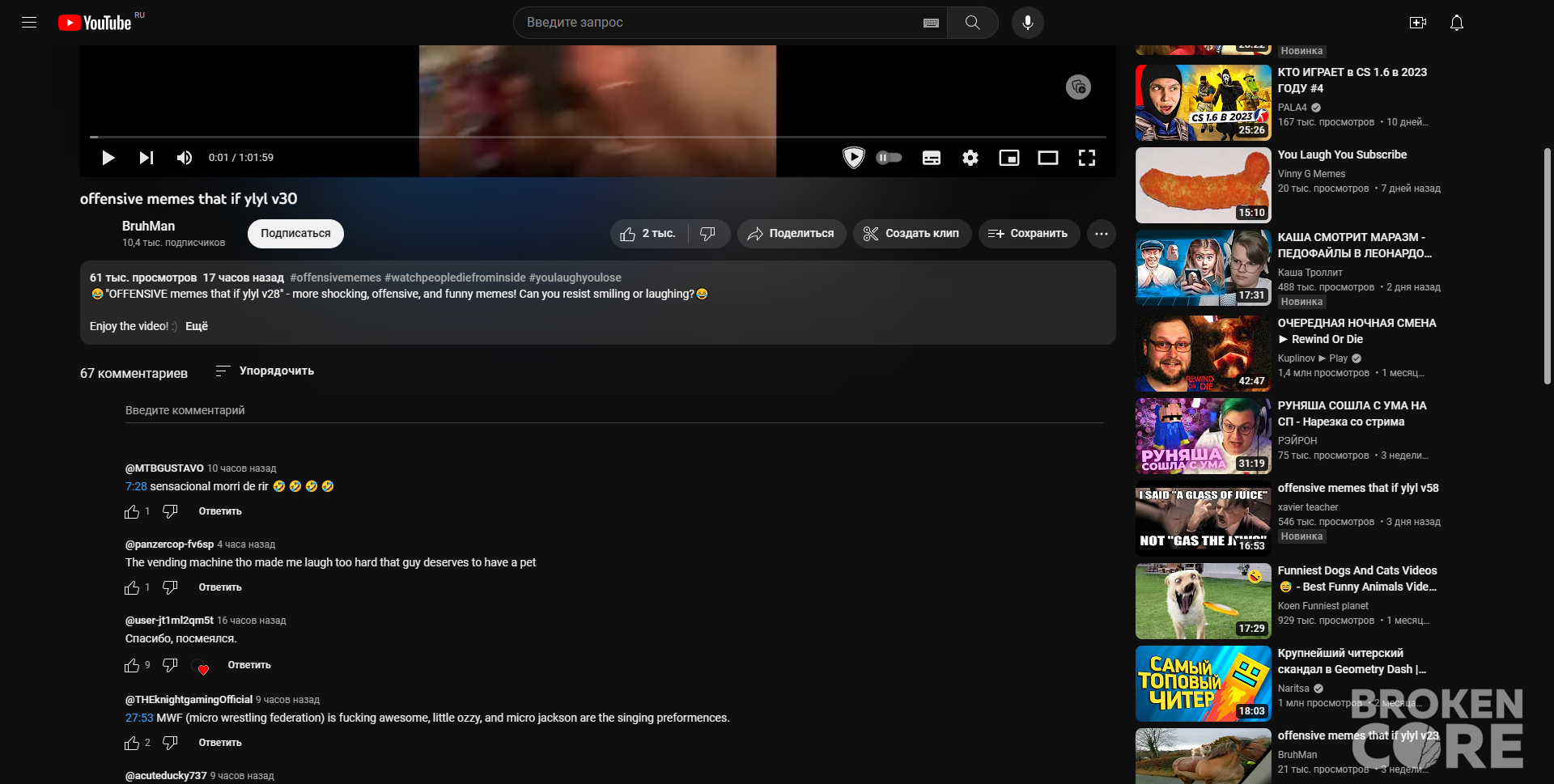Click the page vertical scrollbar

(1548, 267)
